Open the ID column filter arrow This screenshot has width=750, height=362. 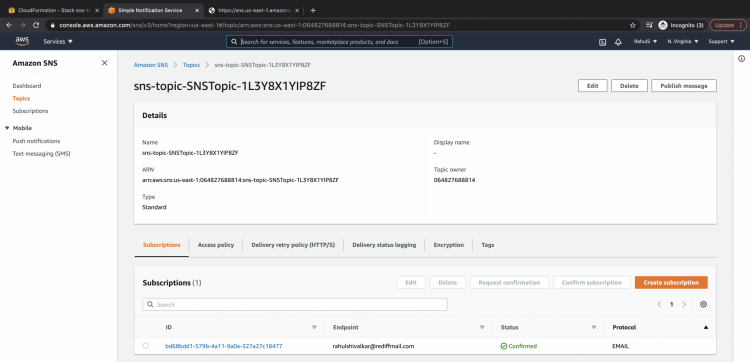point(314,328)
